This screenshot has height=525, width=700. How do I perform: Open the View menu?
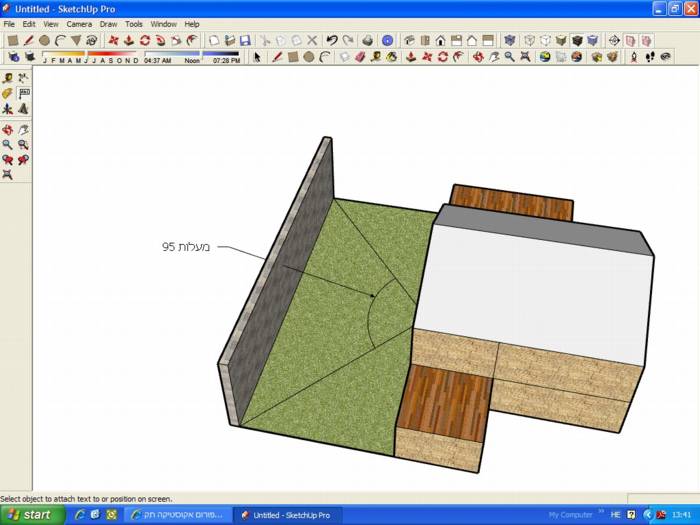coord(50,24)
